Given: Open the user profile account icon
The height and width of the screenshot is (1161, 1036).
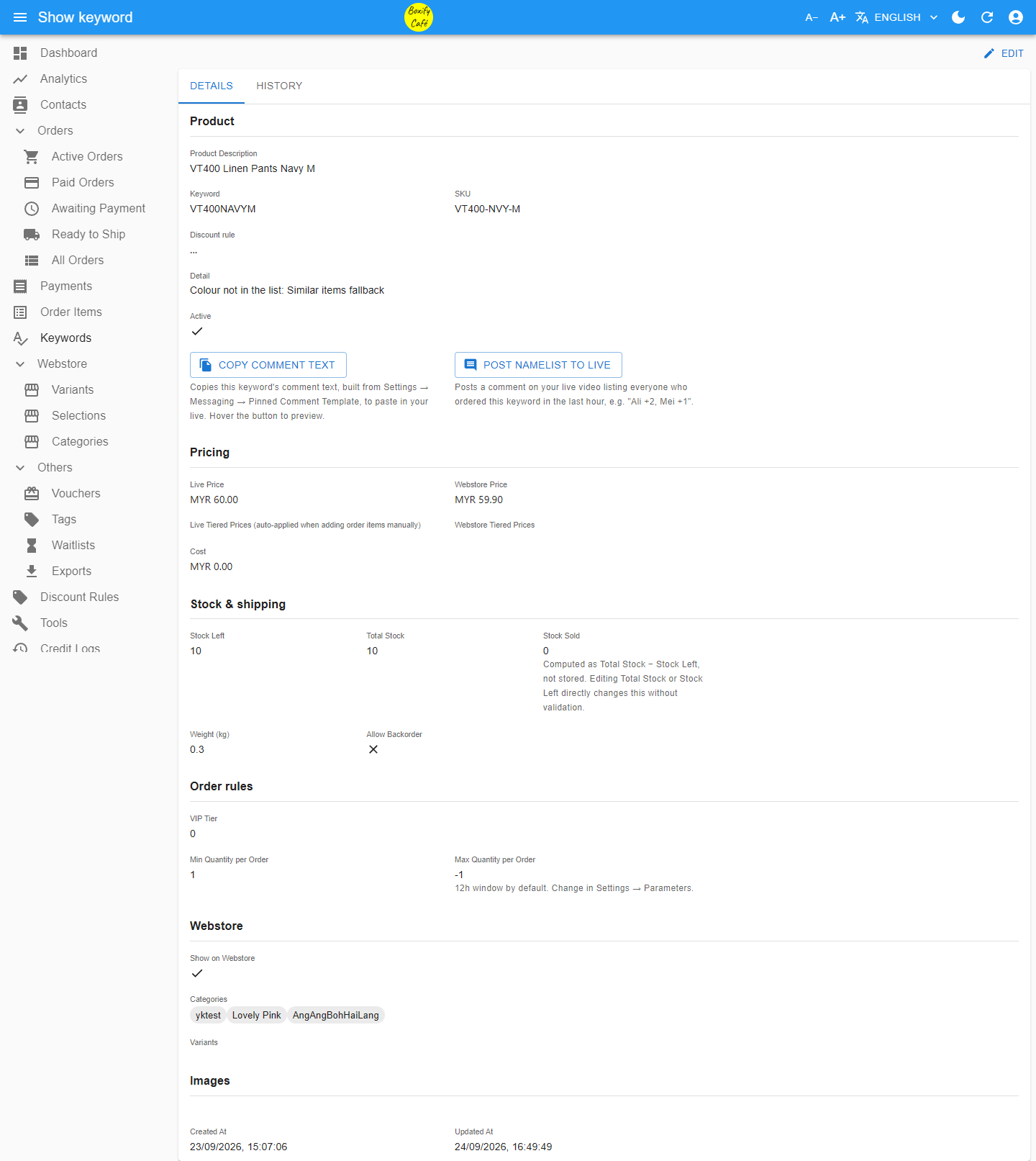Looking at the screenshot, I should [x=1016, y=17].
